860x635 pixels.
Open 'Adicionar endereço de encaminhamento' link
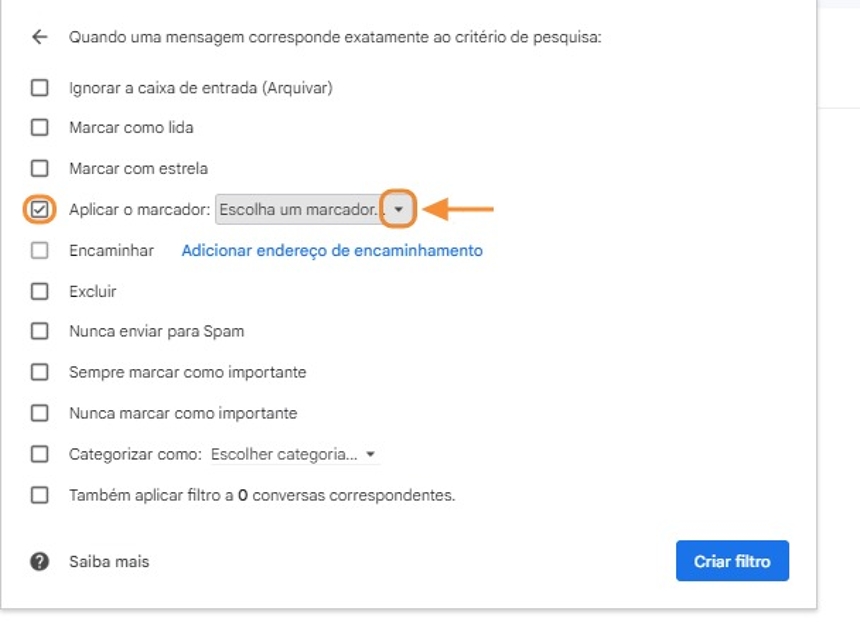point(332,251)
